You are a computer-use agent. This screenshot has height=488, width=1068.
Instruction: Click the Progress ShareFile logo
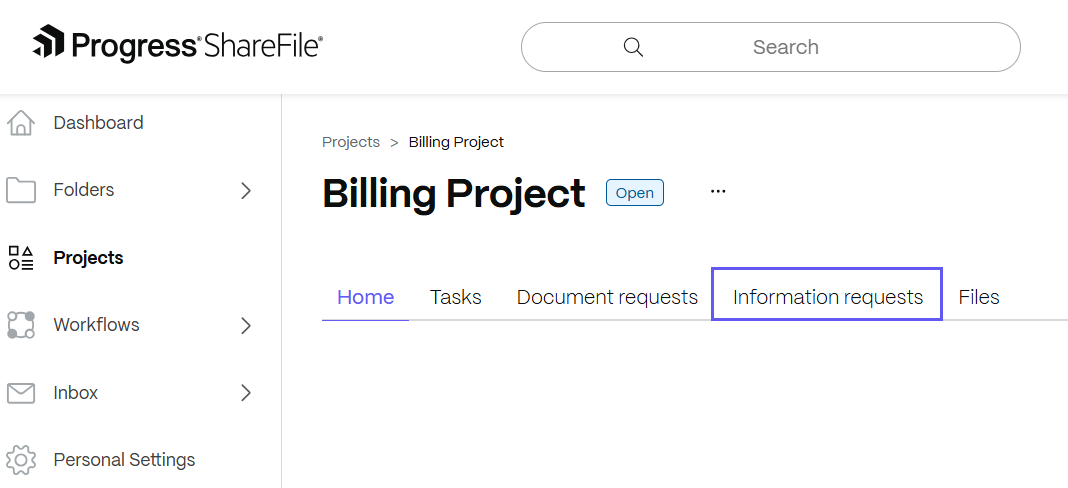(178, 45)
